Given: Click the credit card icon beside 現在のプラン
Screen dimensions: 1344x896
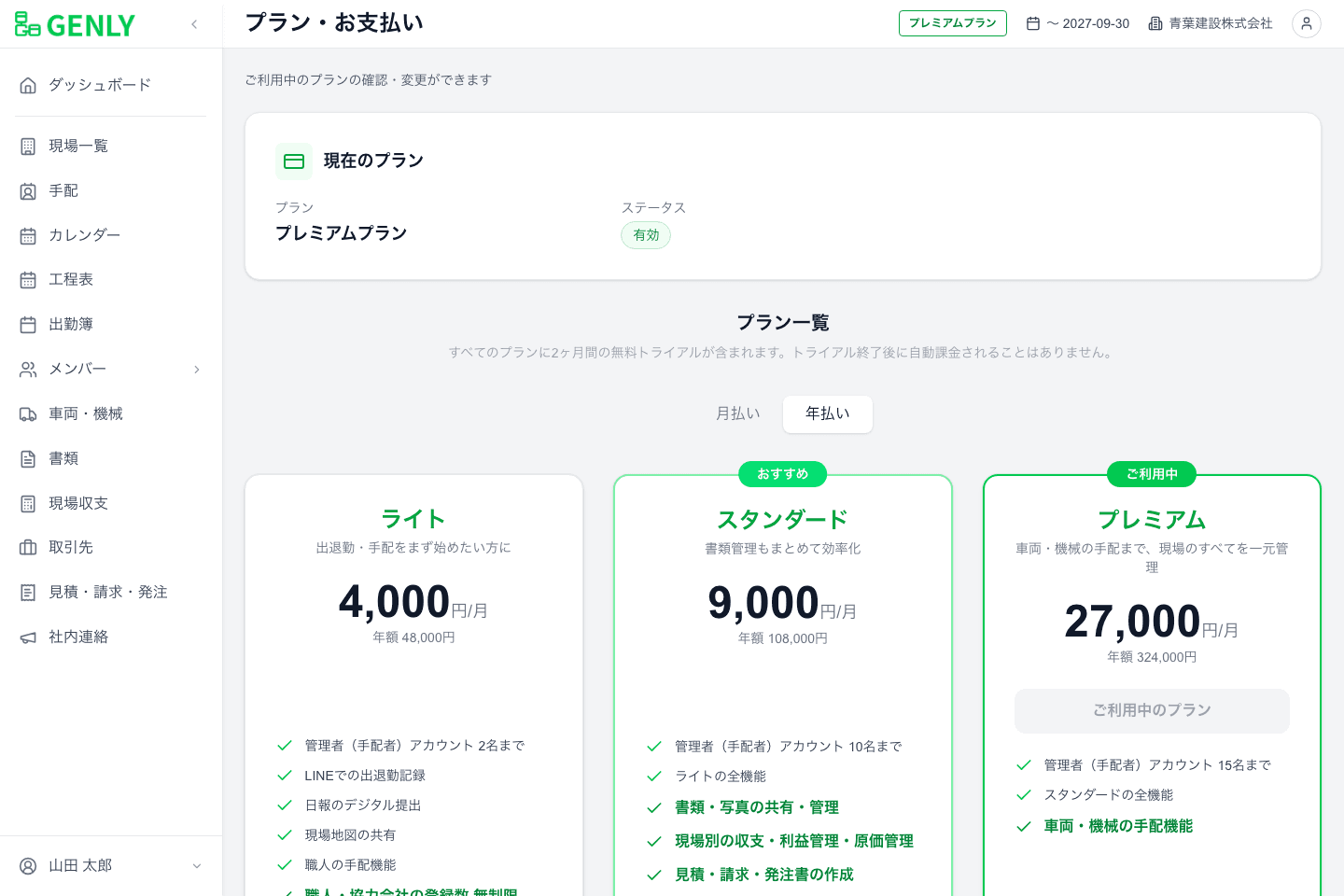Looking at the screenshot, I should (x=294, y=161).
